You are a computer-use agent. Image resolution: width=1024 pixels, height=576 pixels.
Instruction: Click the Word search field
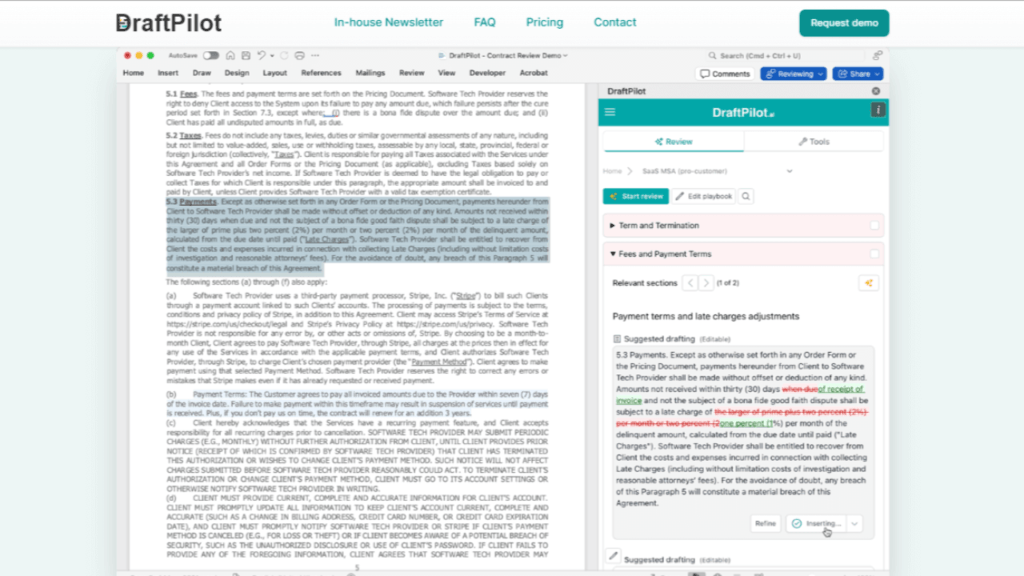[x=784, y=56]
